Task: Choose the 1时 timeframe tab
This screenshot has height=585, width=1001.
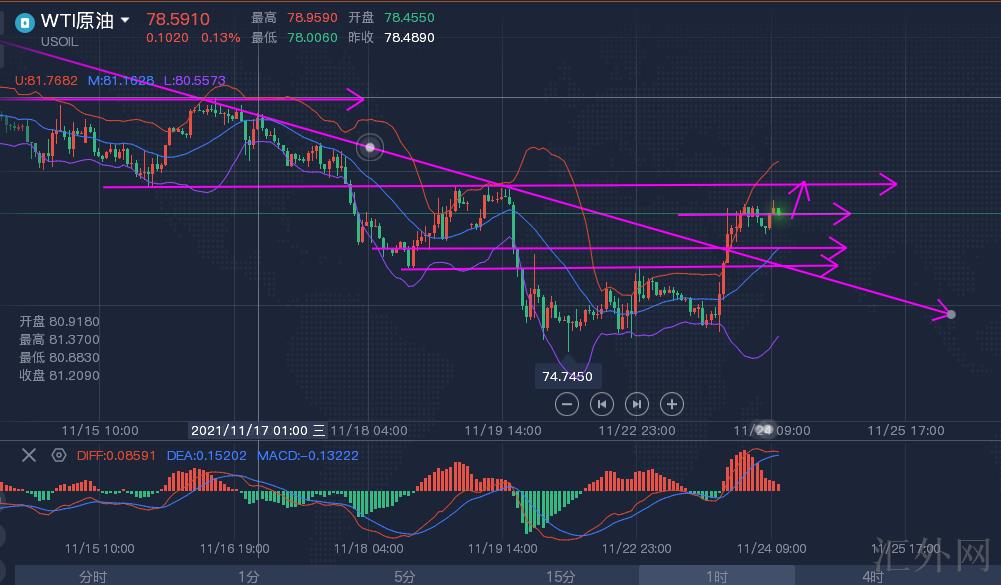Action: click(717, 576)
